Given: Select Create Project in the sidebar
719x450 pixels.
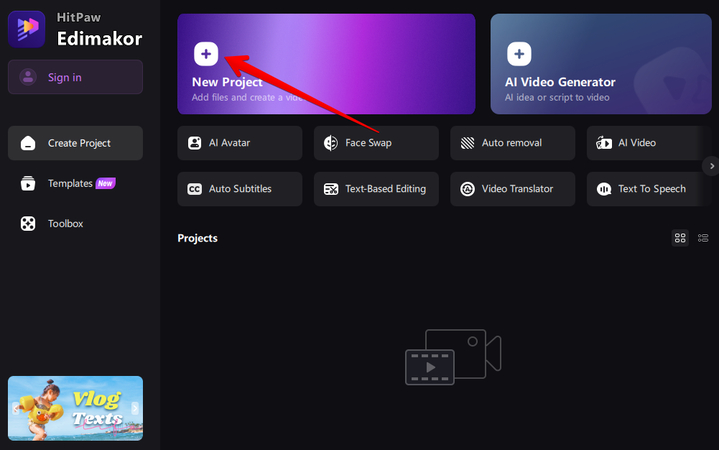Looking at the screenshot, I should point(75,143).
